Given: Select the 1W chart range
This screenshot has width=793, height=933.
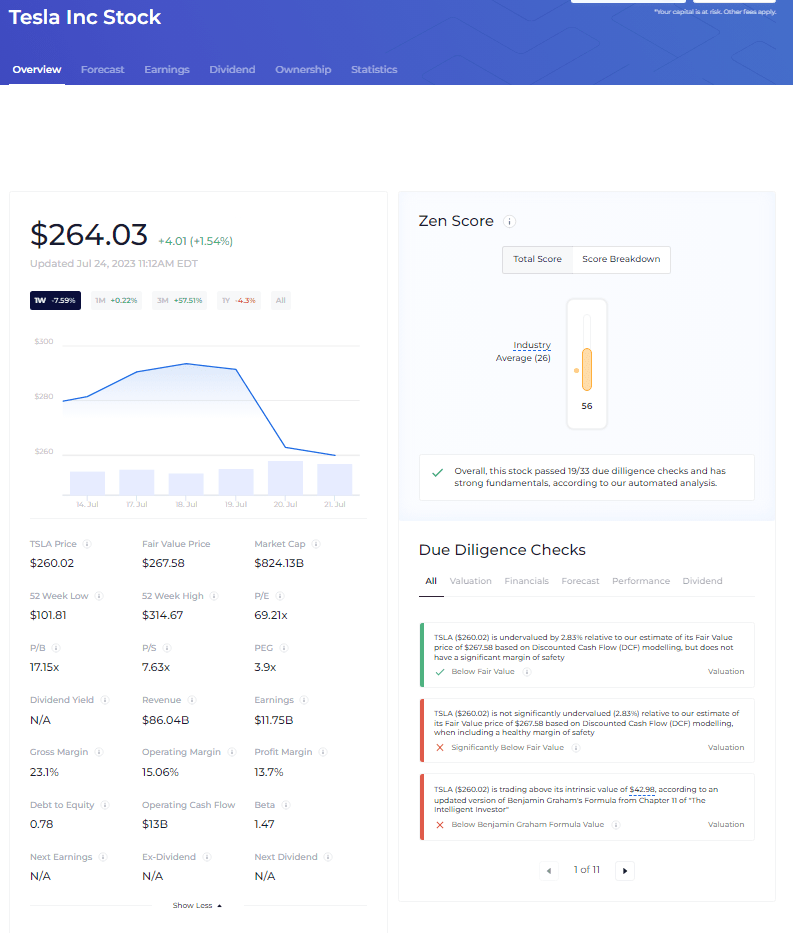Looking at the screenshot, I should coord(55,300).
